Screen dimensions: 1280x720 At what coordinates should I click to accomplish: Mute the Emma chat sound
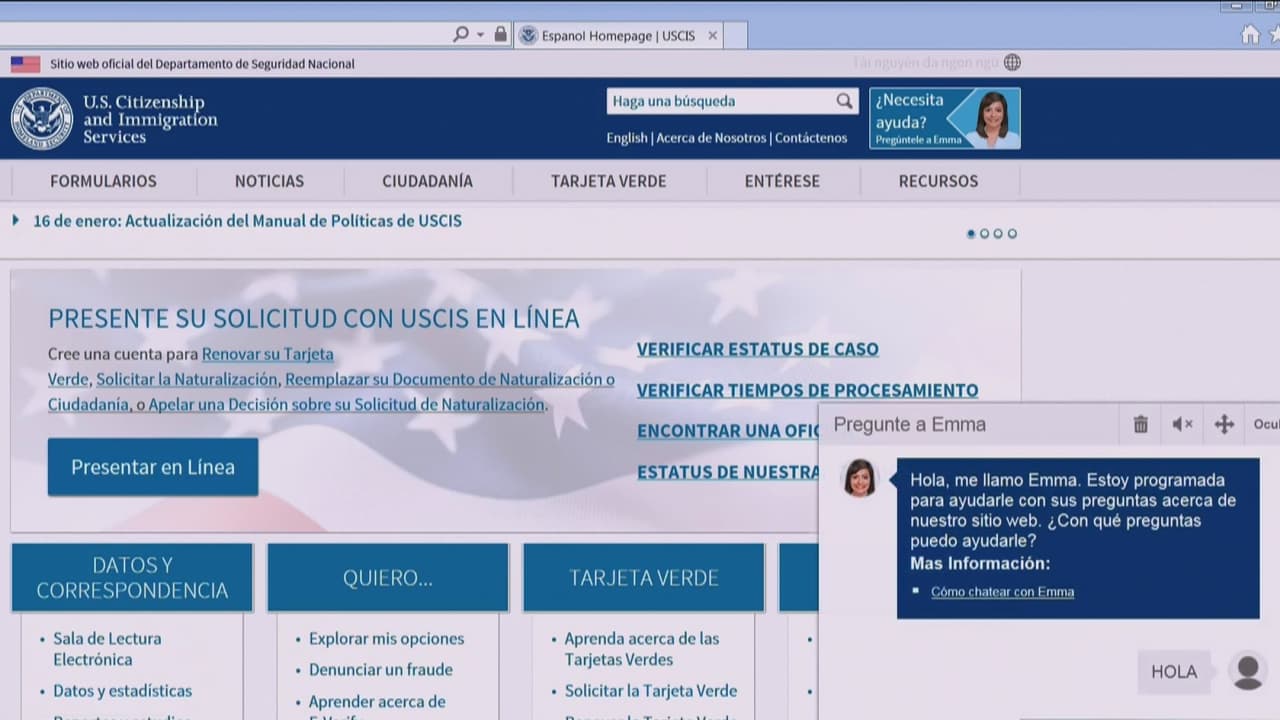(1182, 425)
